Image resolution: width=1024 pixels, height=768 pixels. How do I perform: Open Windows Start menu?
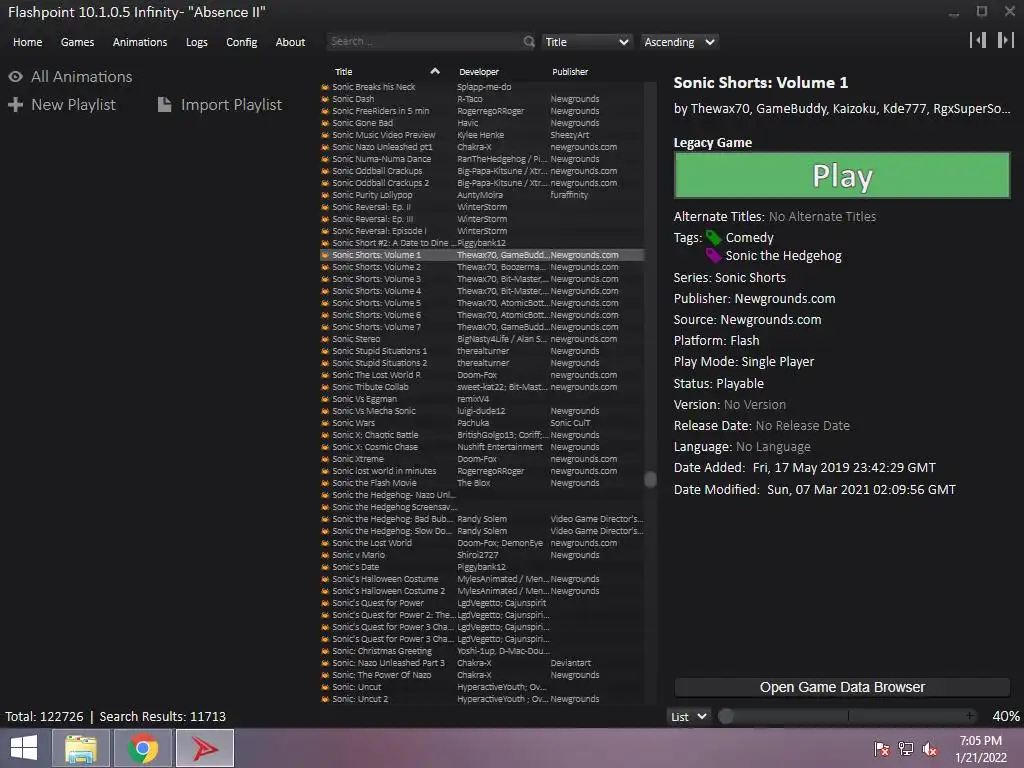pyautogui.click(x=24, y=748)
